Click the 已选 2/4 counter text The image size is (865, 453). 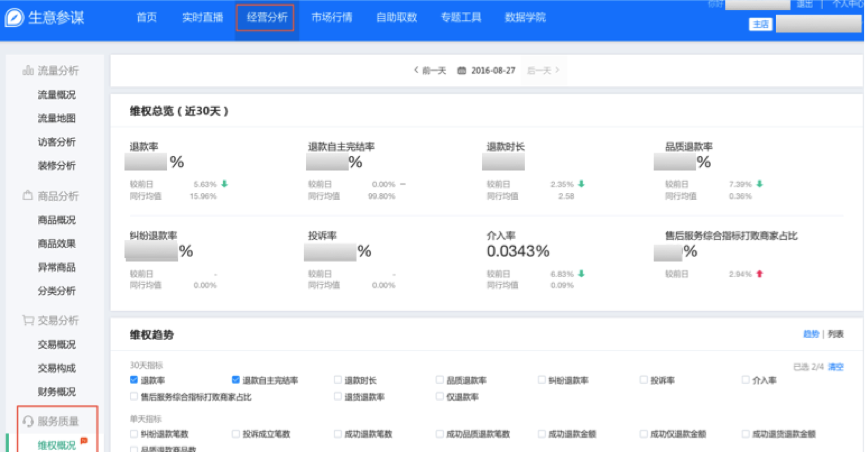808,367
